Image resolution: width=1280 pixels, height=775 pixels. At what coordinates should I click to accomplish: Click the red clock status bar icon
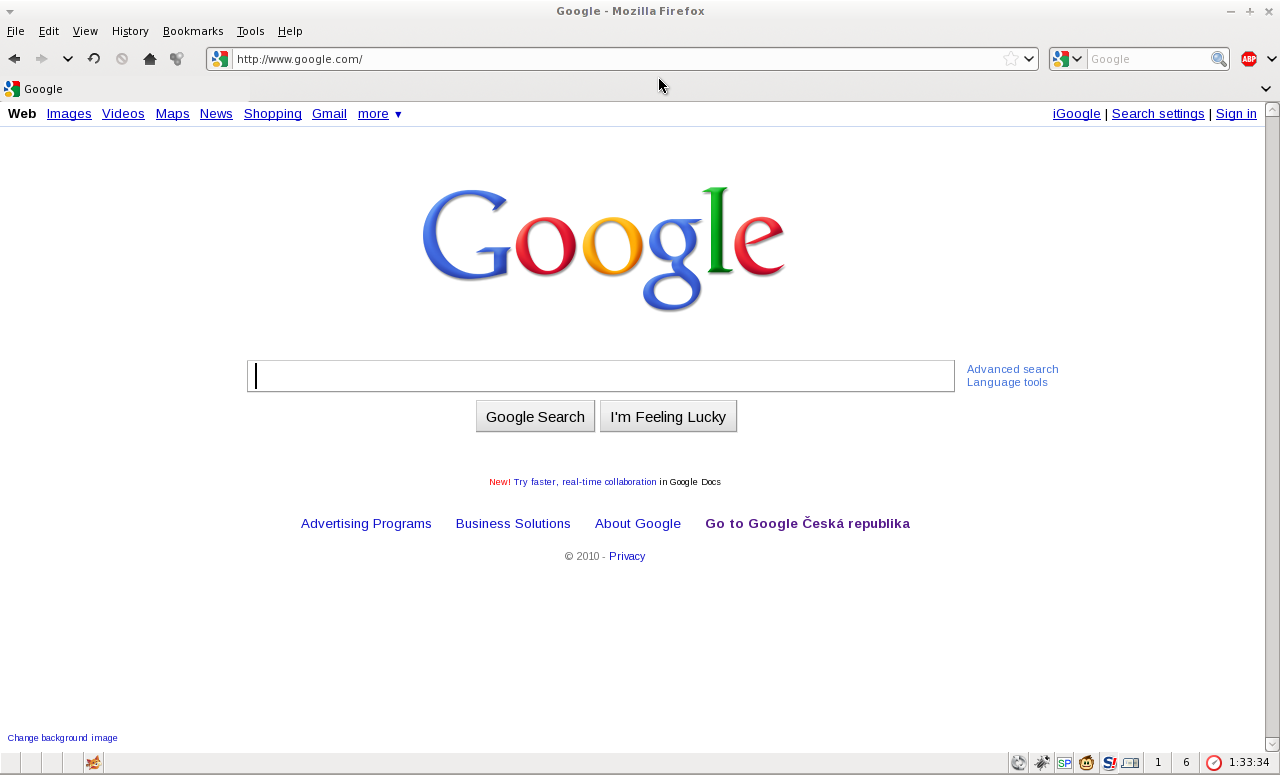pyautogui.click(x=1213, y=763)
